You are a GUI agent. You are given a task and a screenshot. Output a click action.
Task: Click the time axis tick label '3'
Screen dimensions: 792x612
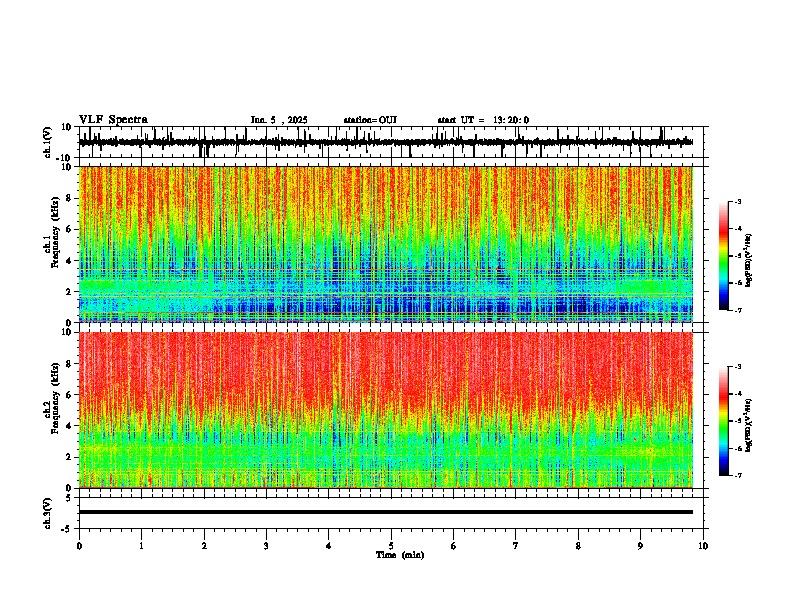266,546
